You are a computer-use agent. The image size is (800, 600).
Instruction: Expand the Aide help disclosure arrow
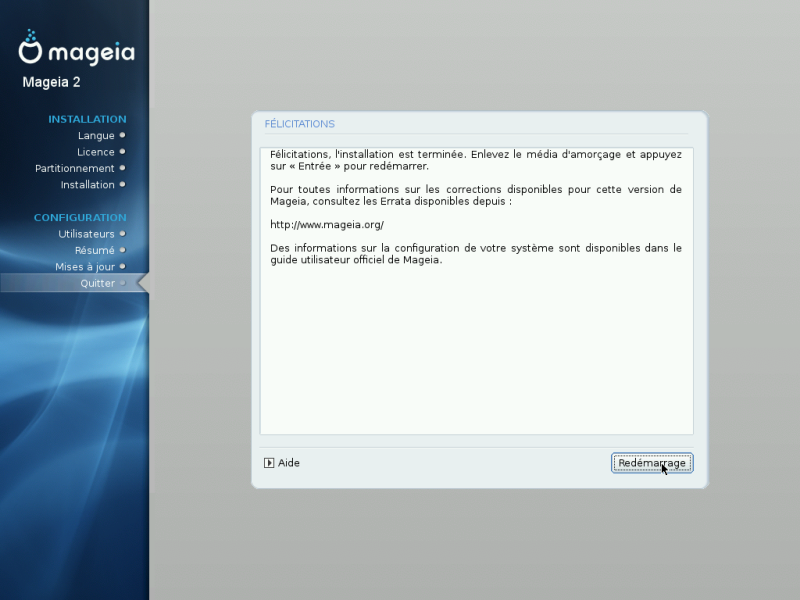coord(269,463)
